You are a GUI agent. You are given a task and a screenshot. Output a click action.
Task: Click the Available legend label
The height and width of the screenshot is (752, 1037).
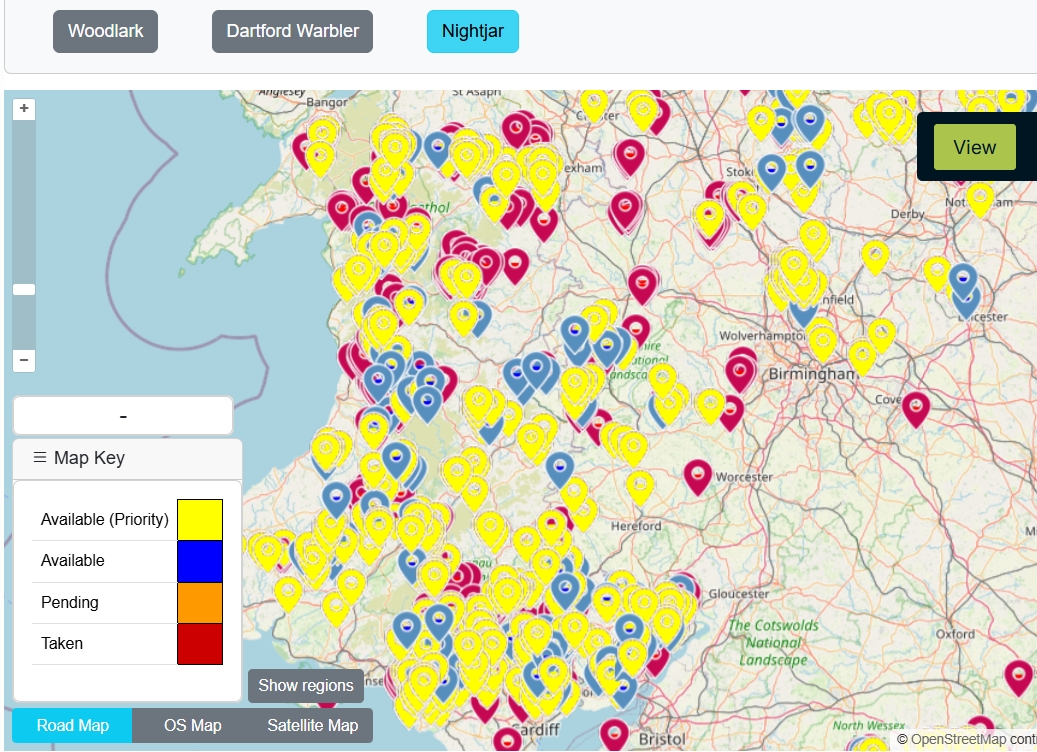pyautogui.click(x=73, y=561)
